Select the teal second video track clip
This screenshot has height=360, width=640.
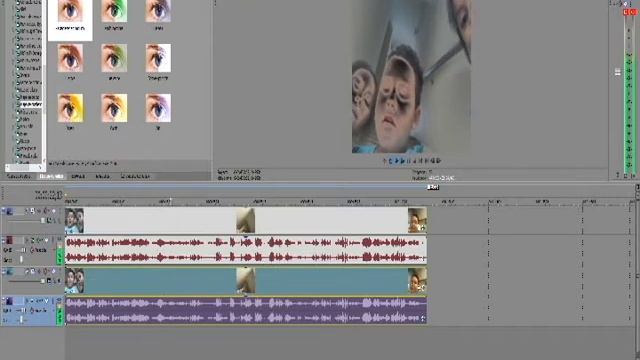click(246, 281)
